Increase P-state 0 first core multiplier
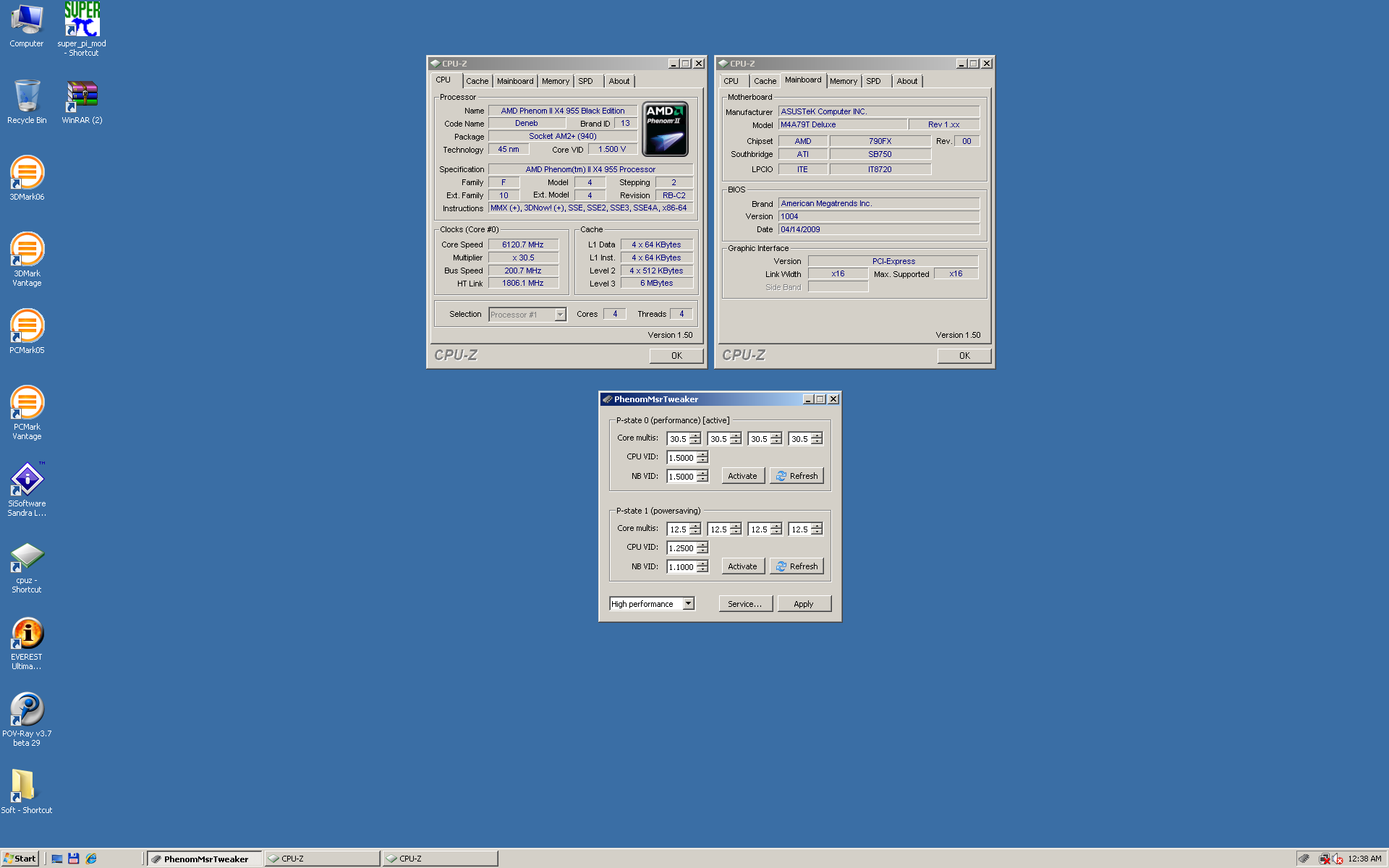1389x868 pixels. pos(695,435)
